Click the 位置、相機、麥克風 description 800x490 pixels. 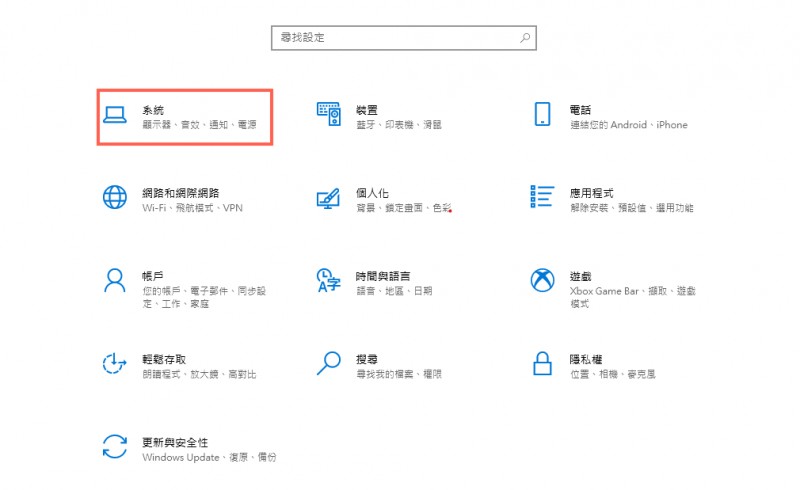(x=612, y=374)
